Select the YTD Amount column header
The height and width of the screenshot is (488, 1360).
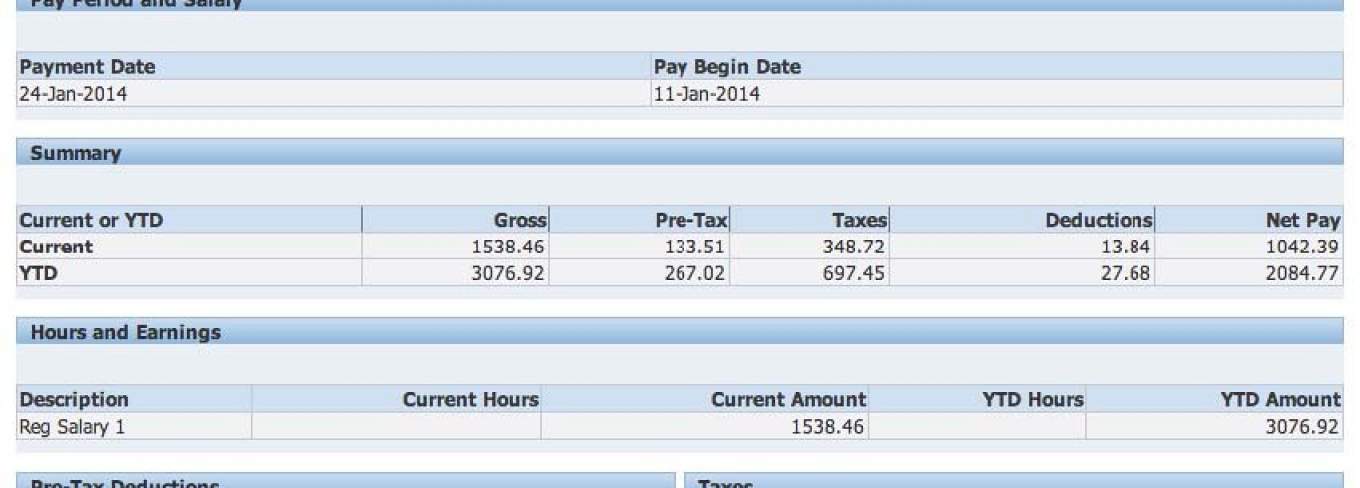(1279, 400)
